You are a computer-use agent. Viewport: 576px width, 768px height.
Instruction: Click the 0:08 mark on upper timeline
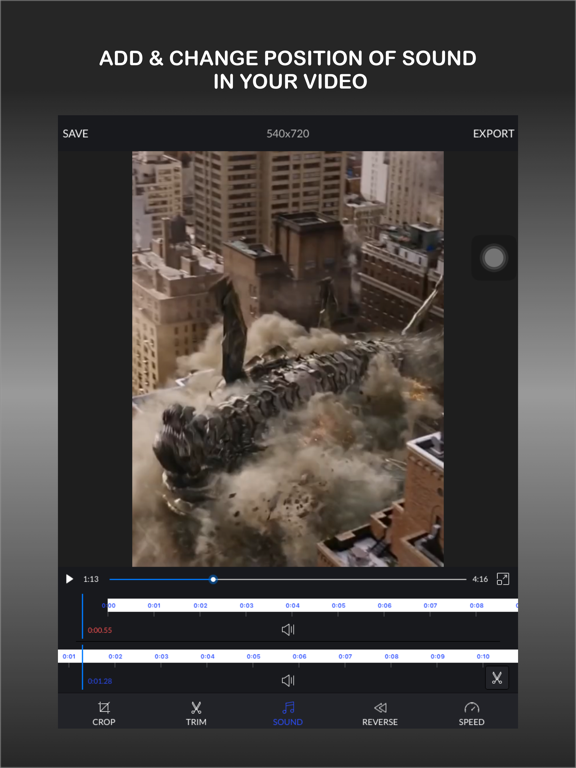(x=477, y=605)
